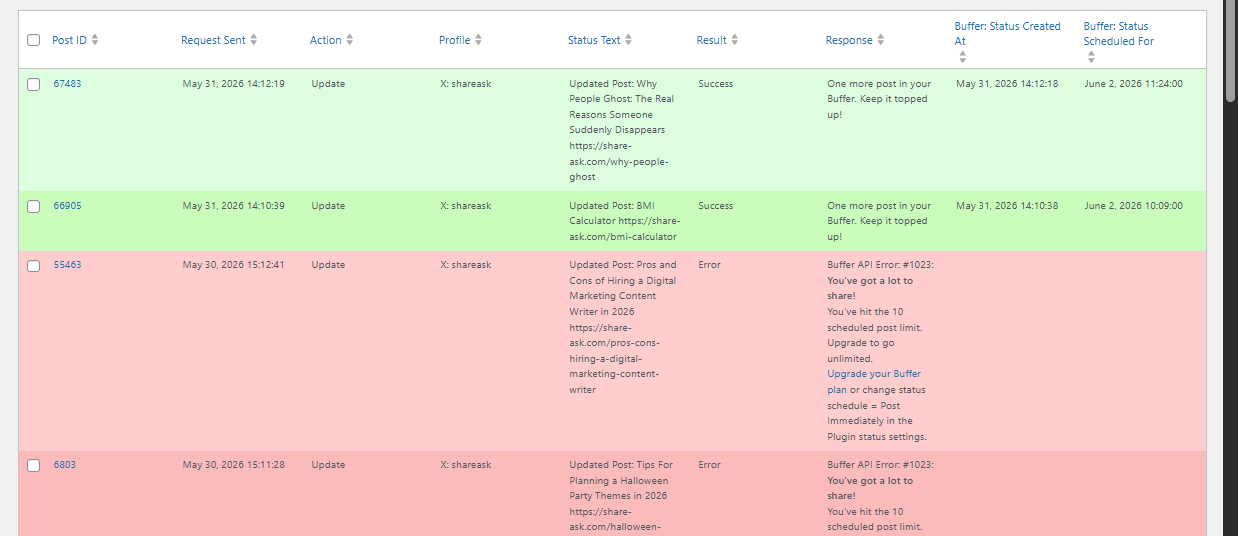The image size is (1238, 536).
Task: Click the Error result for post 6803
Action: 709,465
